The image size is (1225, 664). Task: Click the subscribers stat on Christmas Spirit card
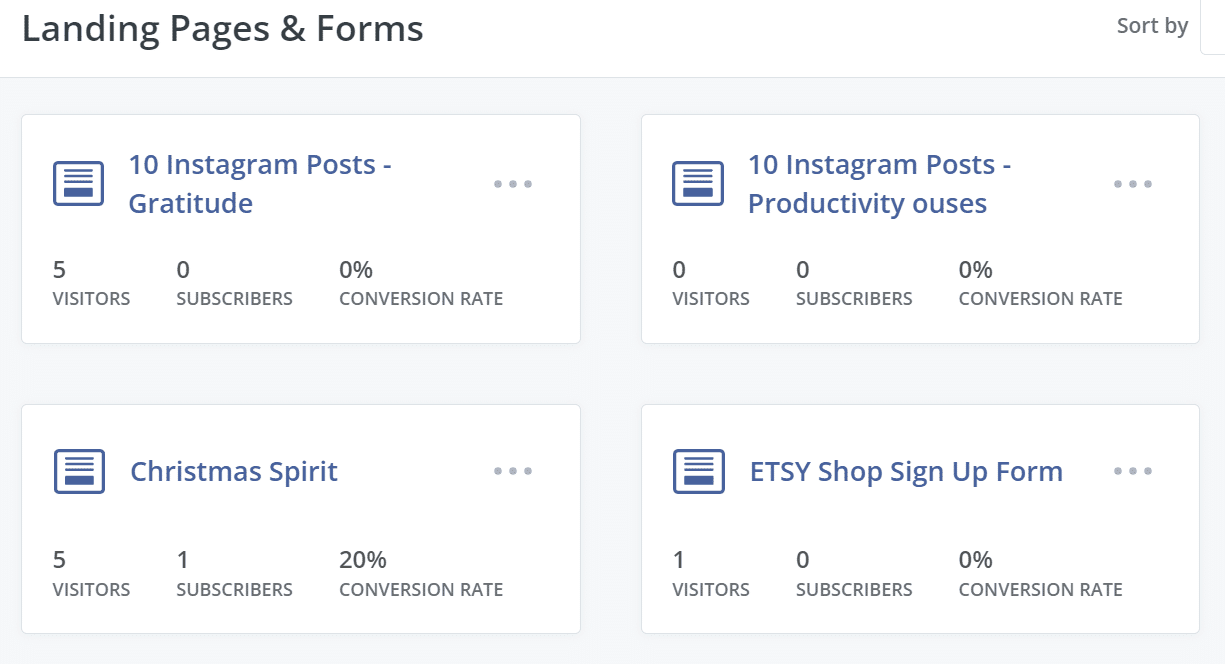[x=234, y=573]
